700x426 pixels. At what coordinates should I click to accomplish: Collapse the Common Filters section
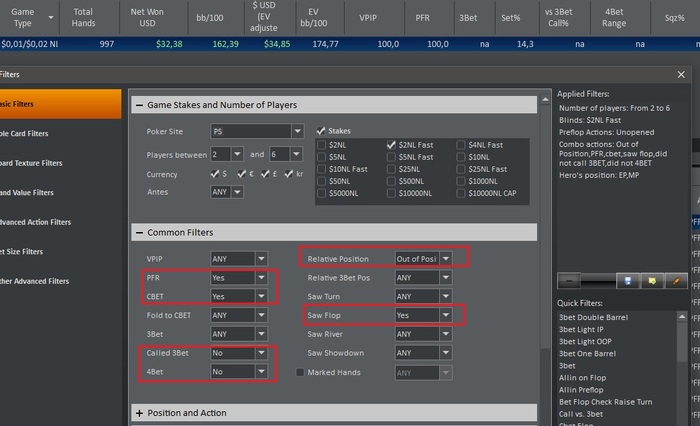click(139, 232)
